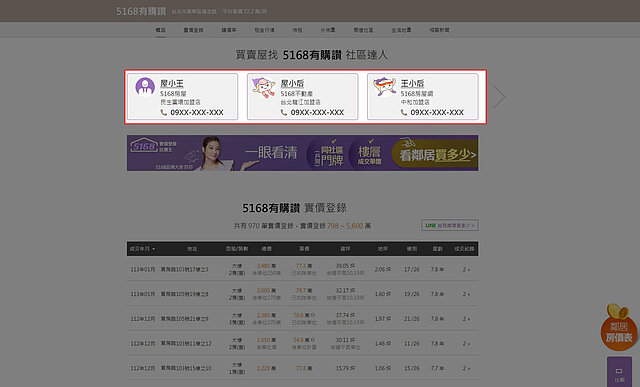Screen dimensions: 640x387
Task: Click address 寶興路103號15樓之10
Action: (186, 368)
